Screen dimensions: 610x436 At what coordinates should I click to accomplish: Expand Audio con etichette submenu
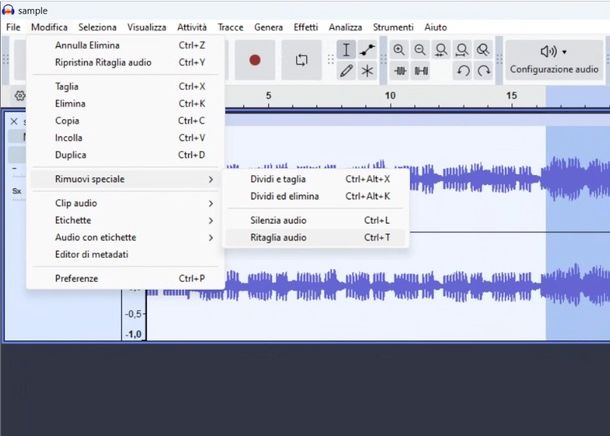click(125, 237)
